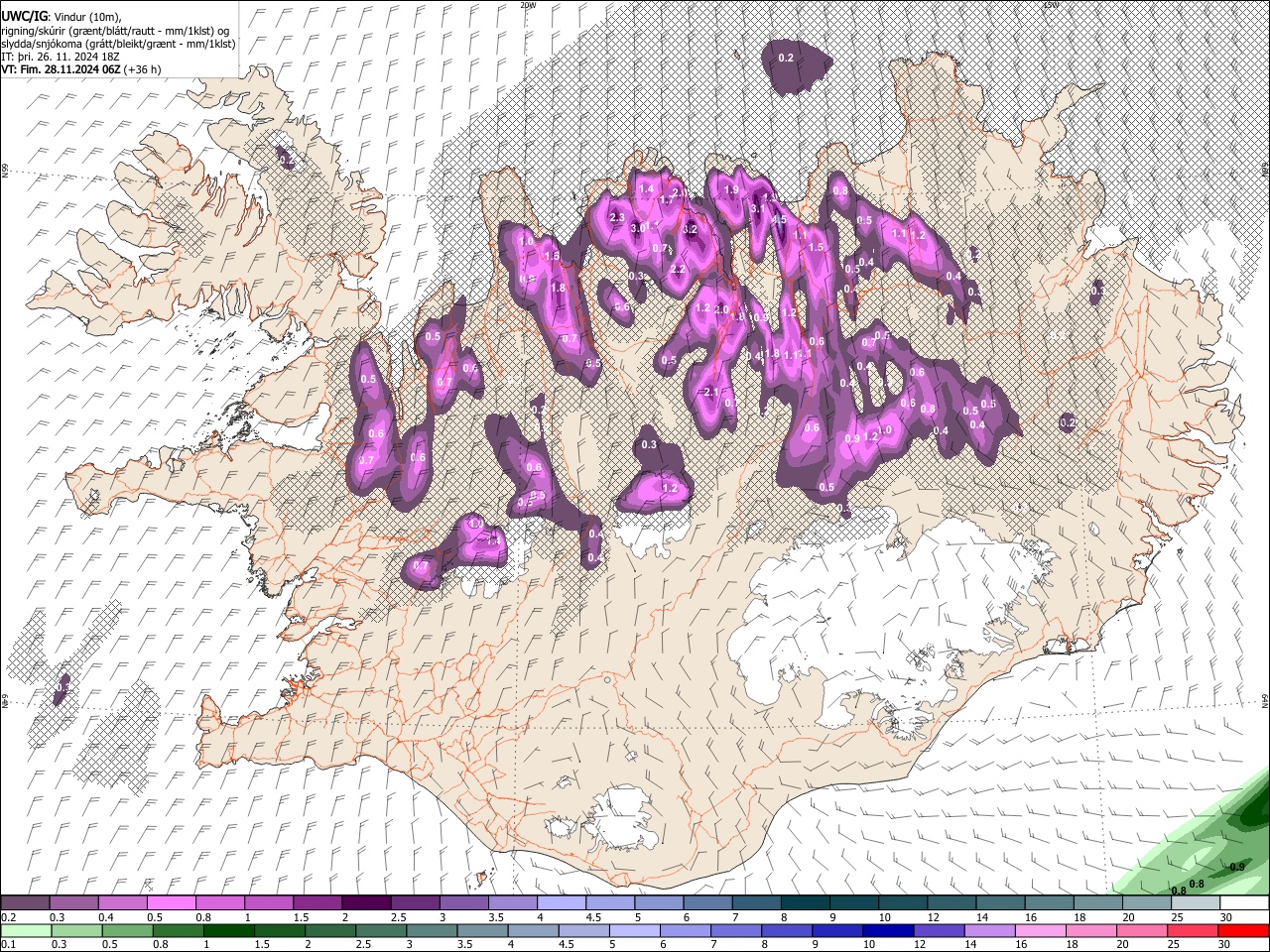Click the darkest purple 0.2 legend swatch
The height and width of the screenshot is (952, 1270).
[x=25, y=903]
